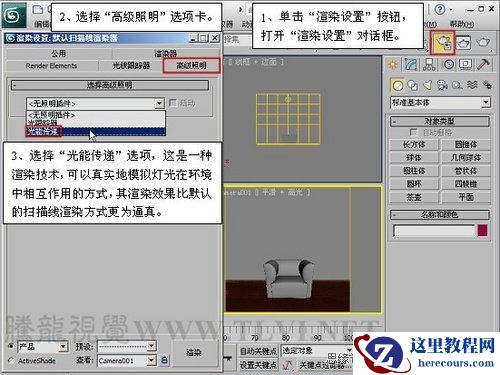Switch to the Render Elements tab
Viewport: 500px width, 375px height.
coord(51,66)
